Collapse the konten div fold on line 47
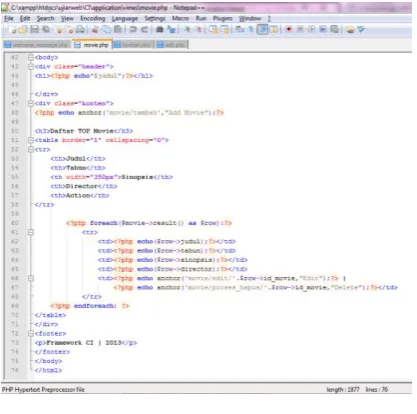The width and height of the screenshot is (417, 414). click(31, 104)
